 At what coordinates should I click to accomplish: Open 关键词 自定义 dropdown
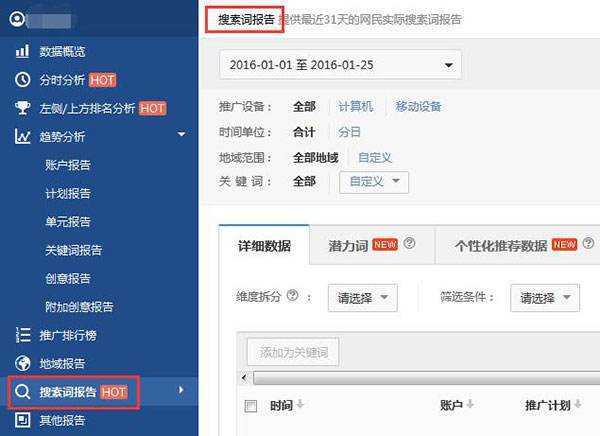click(x=374, y=182)
